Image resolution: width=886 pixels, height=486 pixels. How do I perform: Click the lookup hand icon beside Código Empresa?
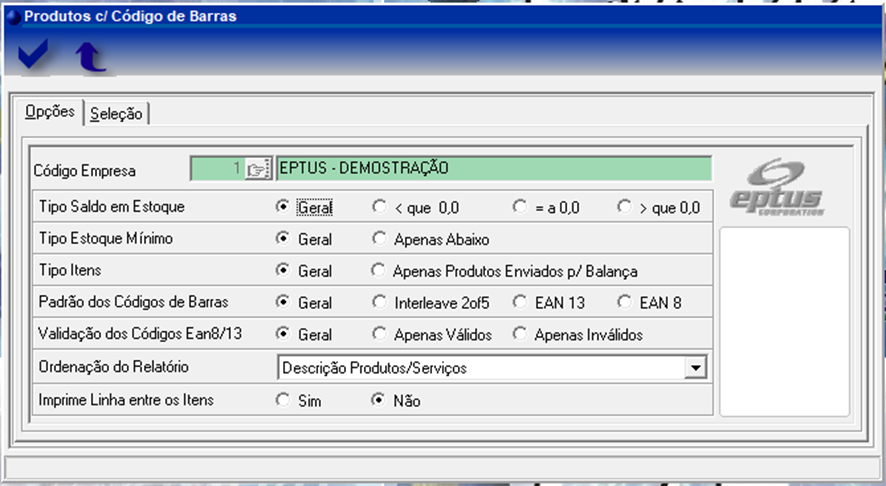click(258, 168)
